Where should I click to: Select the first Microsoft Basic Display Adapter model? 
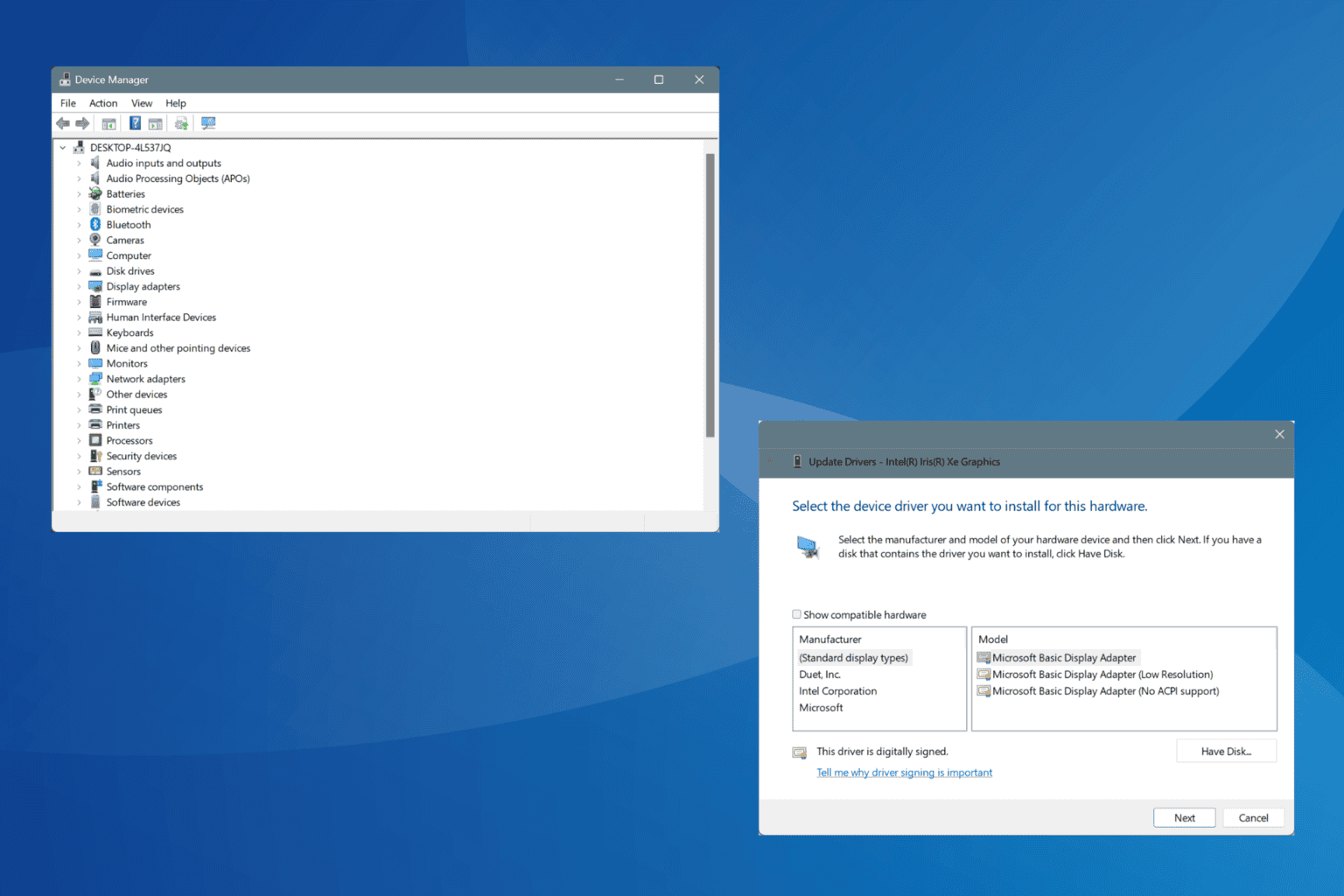click(1057, 658)
